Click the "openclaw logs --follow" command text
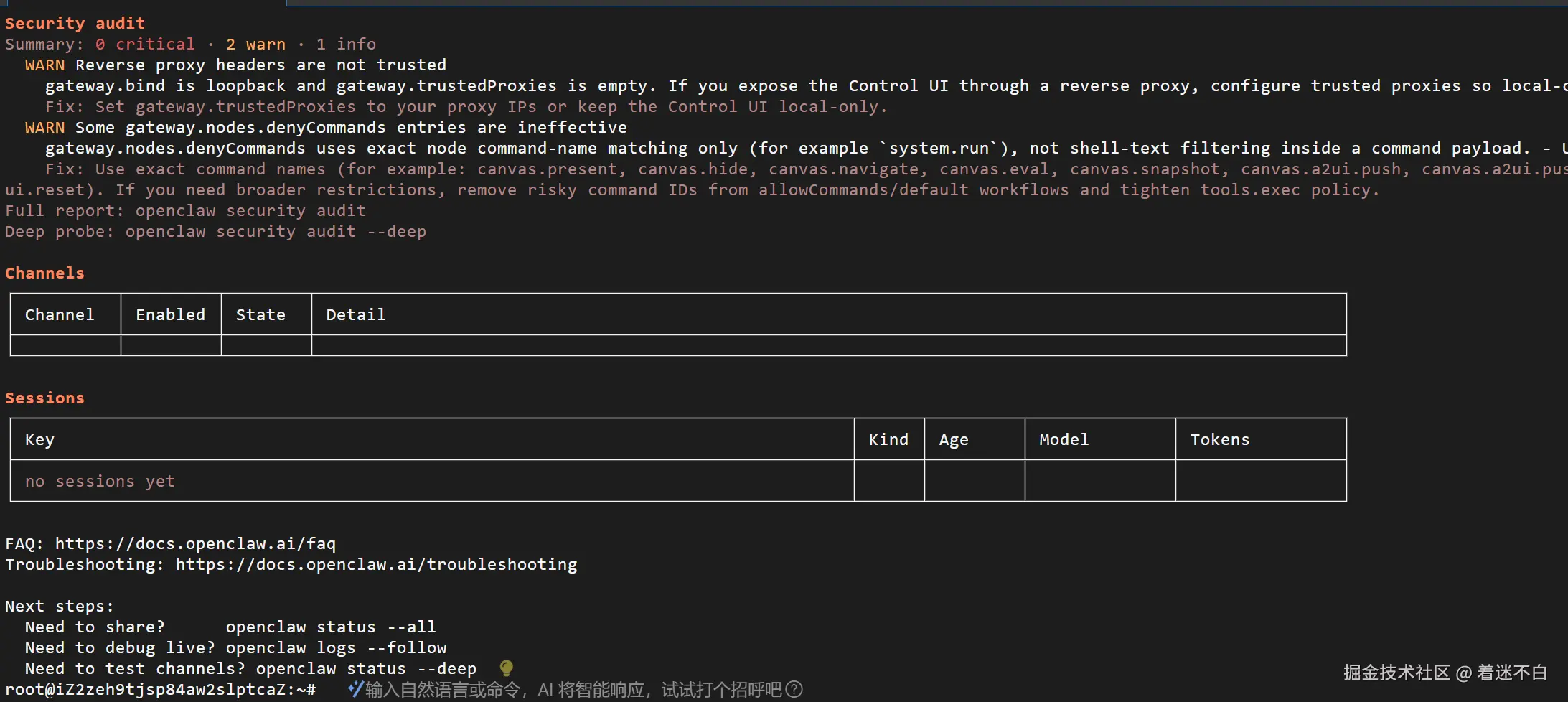The width and height of the screenshot is (1568, 702). pyautogui.click(x=336, y=647)
